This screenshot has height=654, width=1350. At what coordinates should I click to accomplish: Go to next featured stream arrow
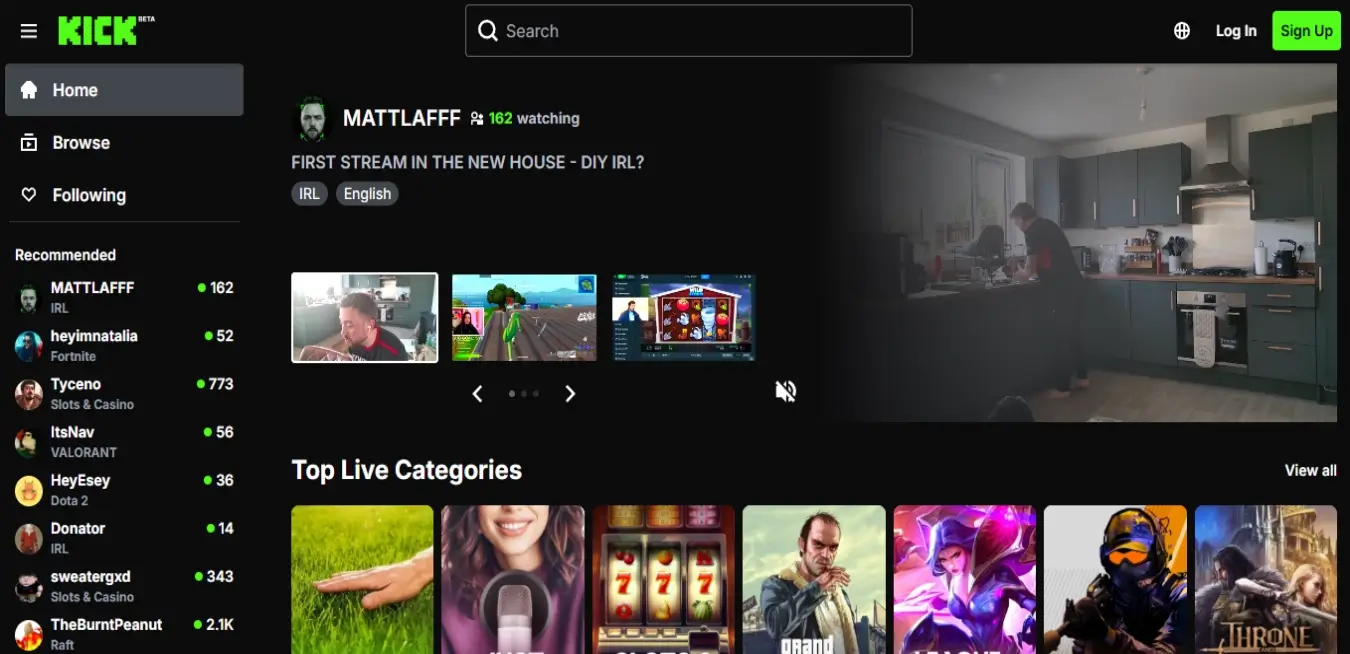tap(570, 394)
